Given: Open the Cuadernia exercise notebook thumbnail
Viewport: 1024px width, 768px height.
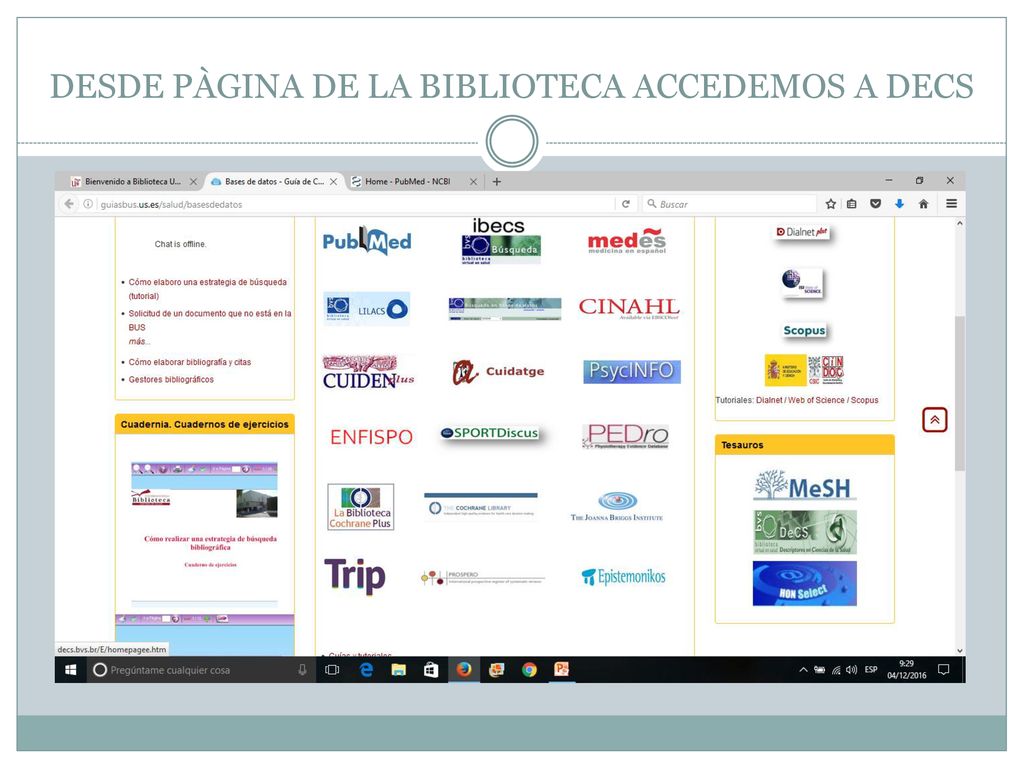Looking at the screenshot, I should coord(204,535).
